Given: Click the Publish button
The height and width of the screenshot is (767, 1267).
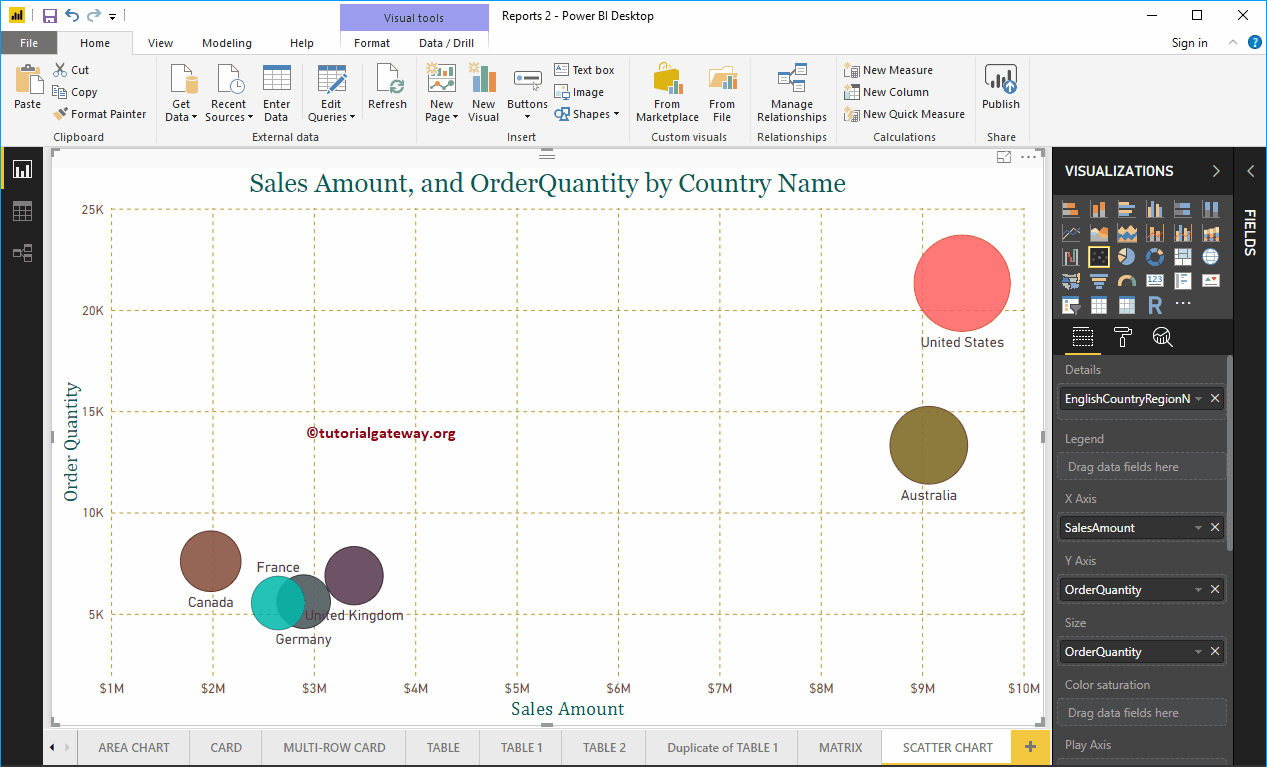Looking at the screenshot, I should [x=1000, y=90].
